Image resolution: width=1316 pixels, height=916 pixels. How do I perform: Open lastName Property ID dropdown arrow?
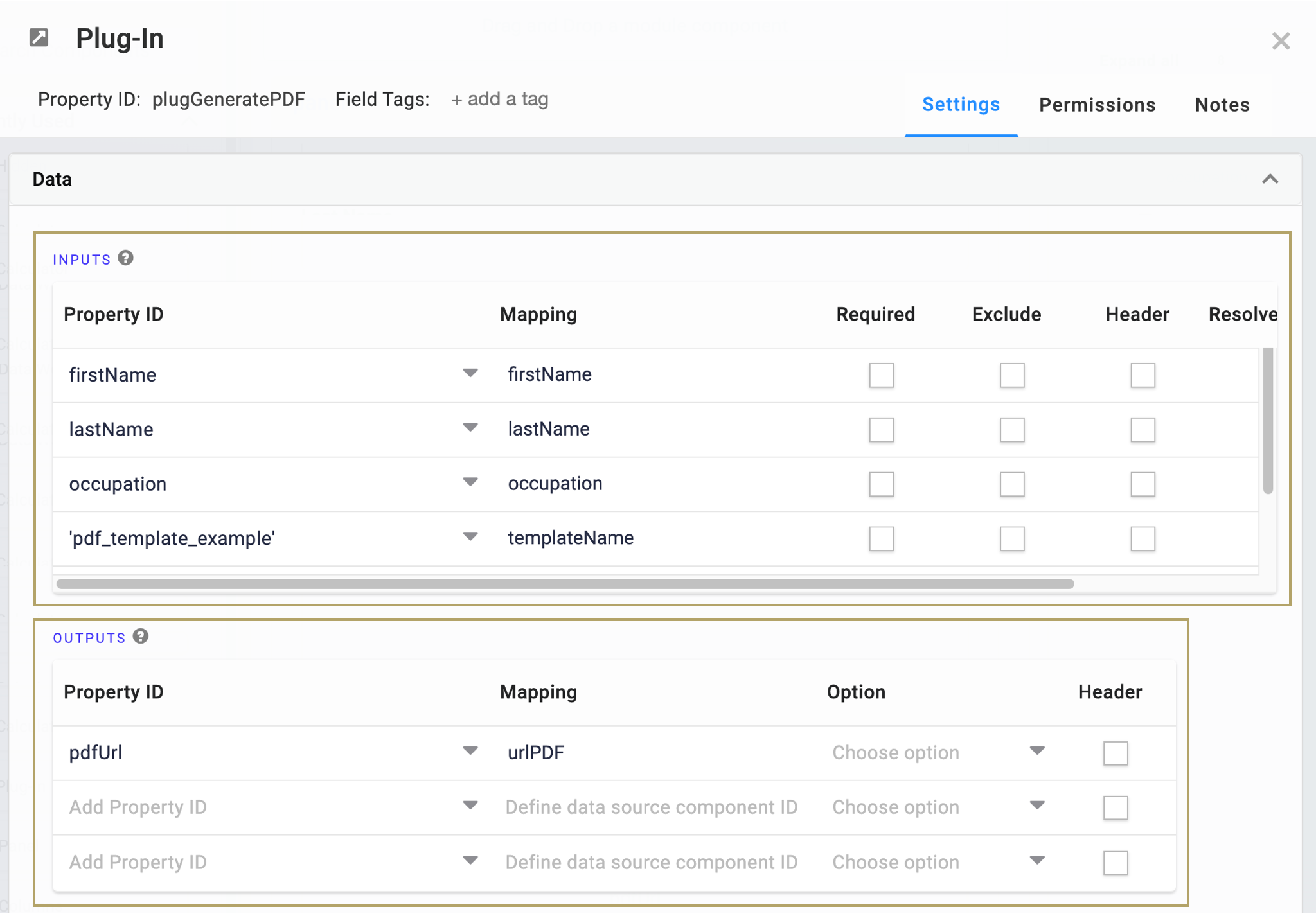(470, 428)
